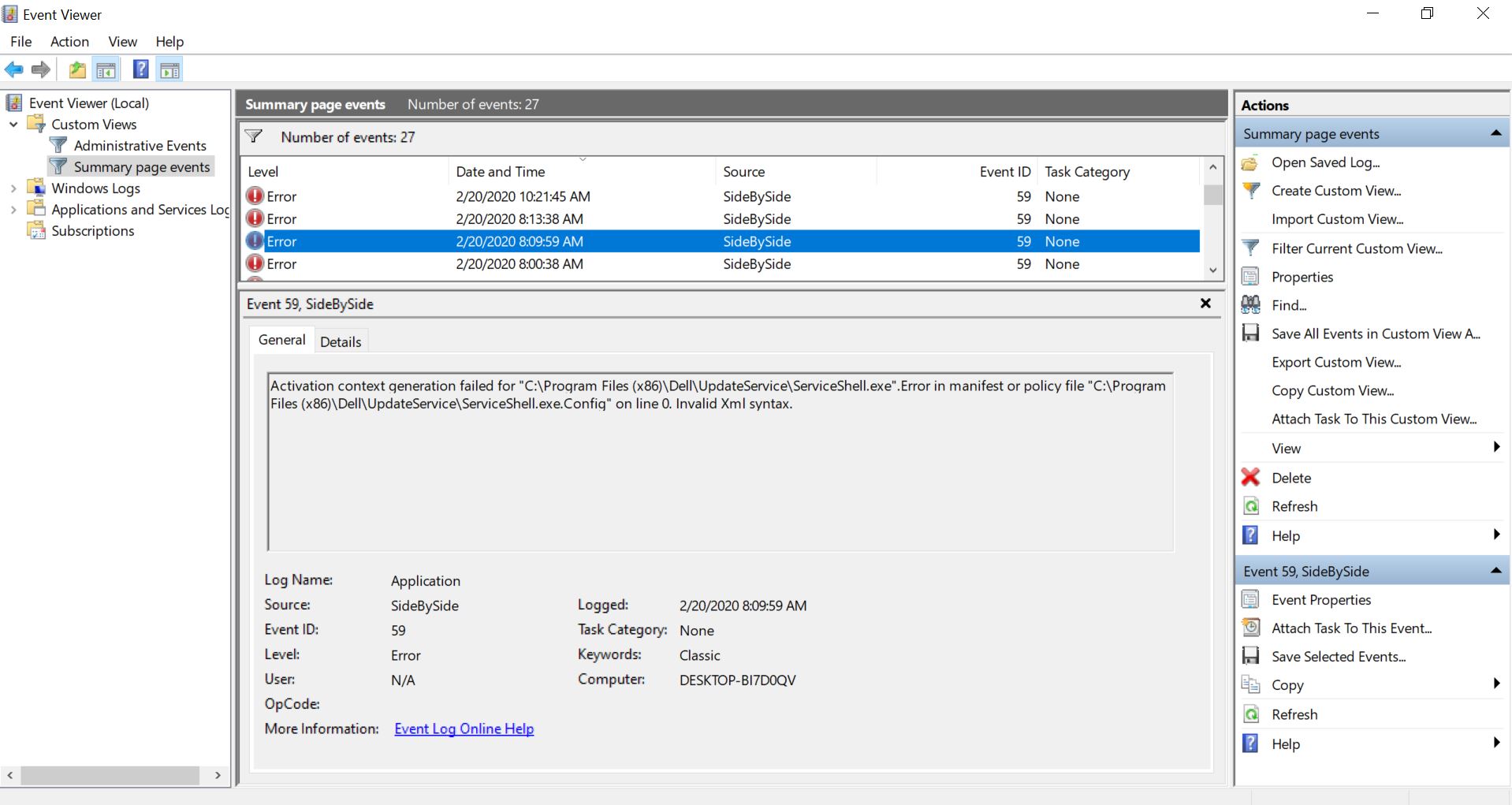Click the Open Saved Log folder icon
The height and width of the screenshot is (805, 1512).
1250,162
